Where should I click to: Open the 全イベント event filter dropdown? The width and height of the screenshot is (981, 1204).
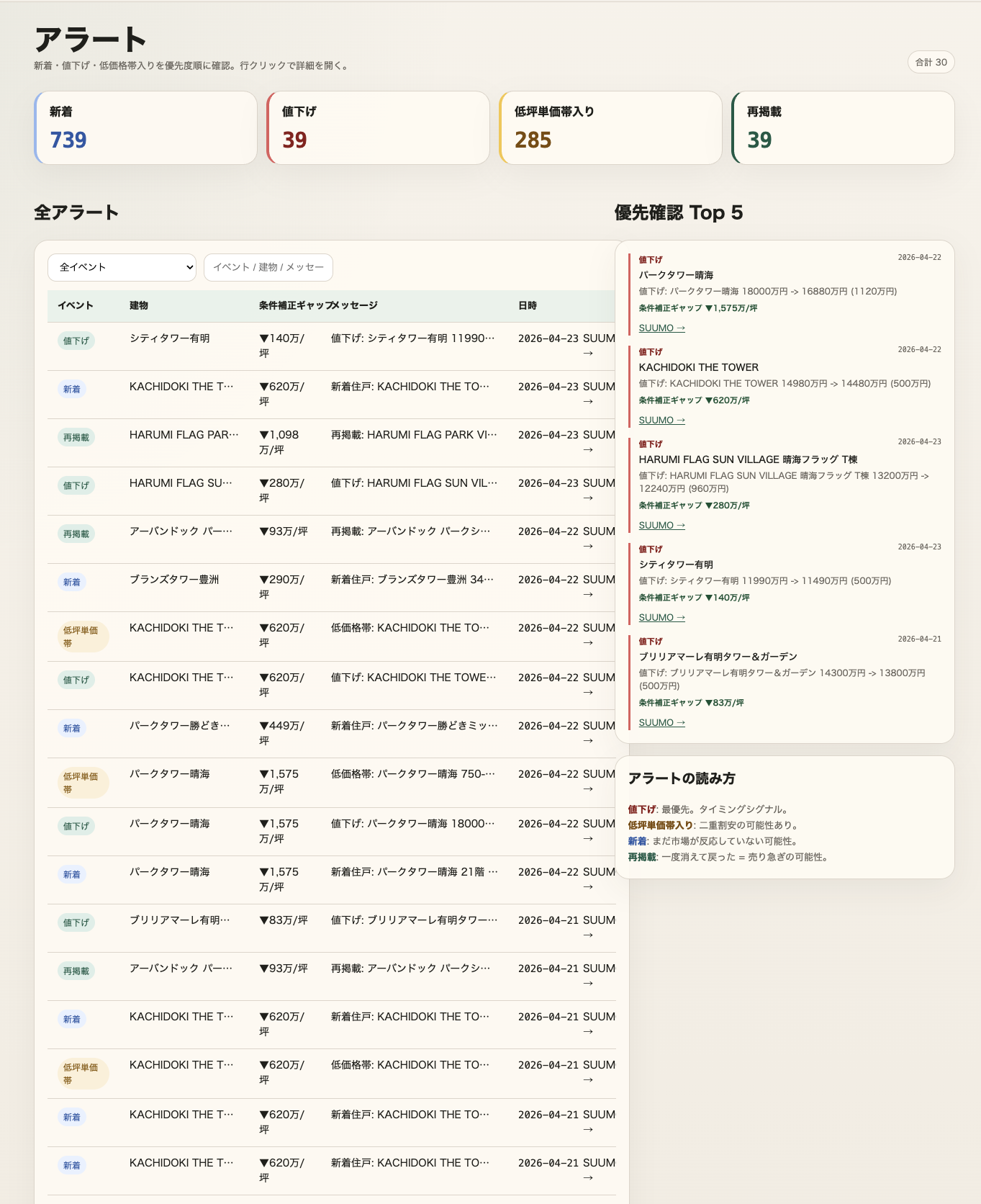(122, 267)
